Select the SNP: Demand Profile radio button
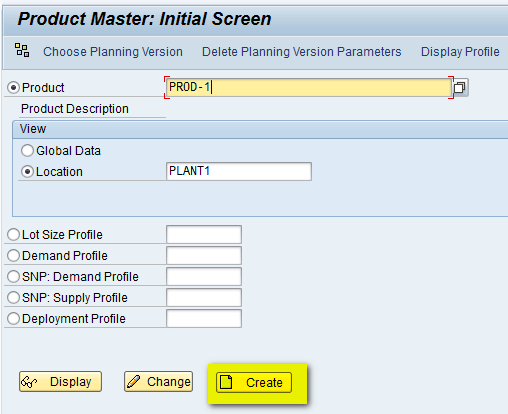Image resolution: width=508 pixels, height=414 pixels. [13, 277]
